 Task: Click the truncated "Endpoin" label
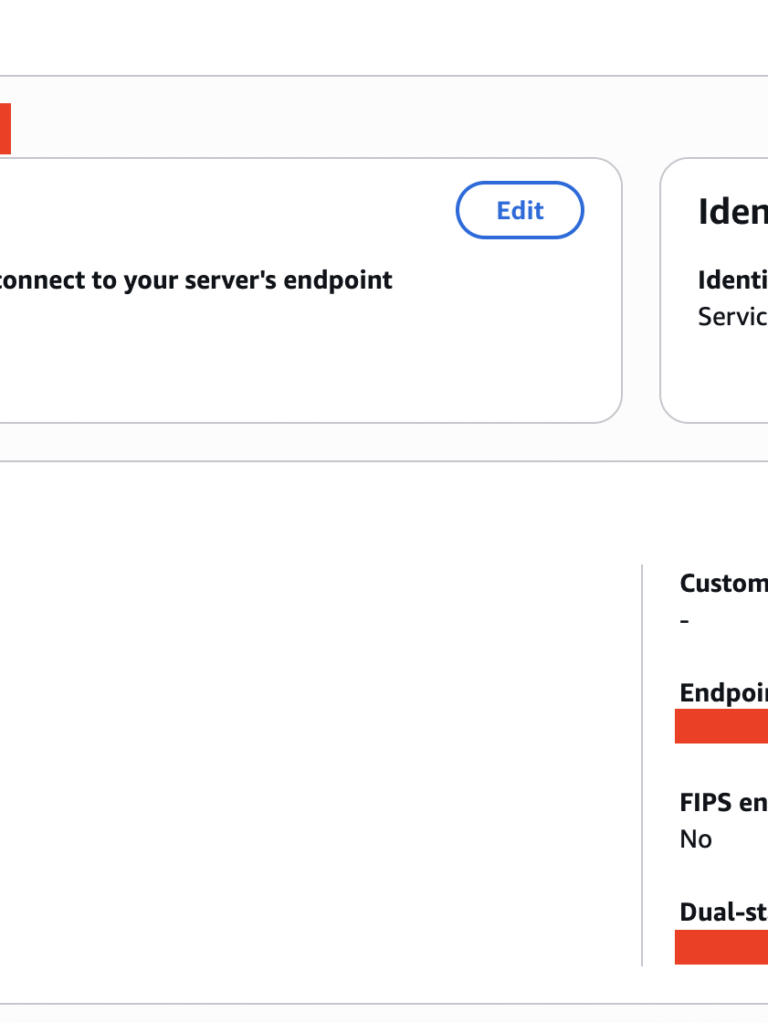[x=723, y=693]
